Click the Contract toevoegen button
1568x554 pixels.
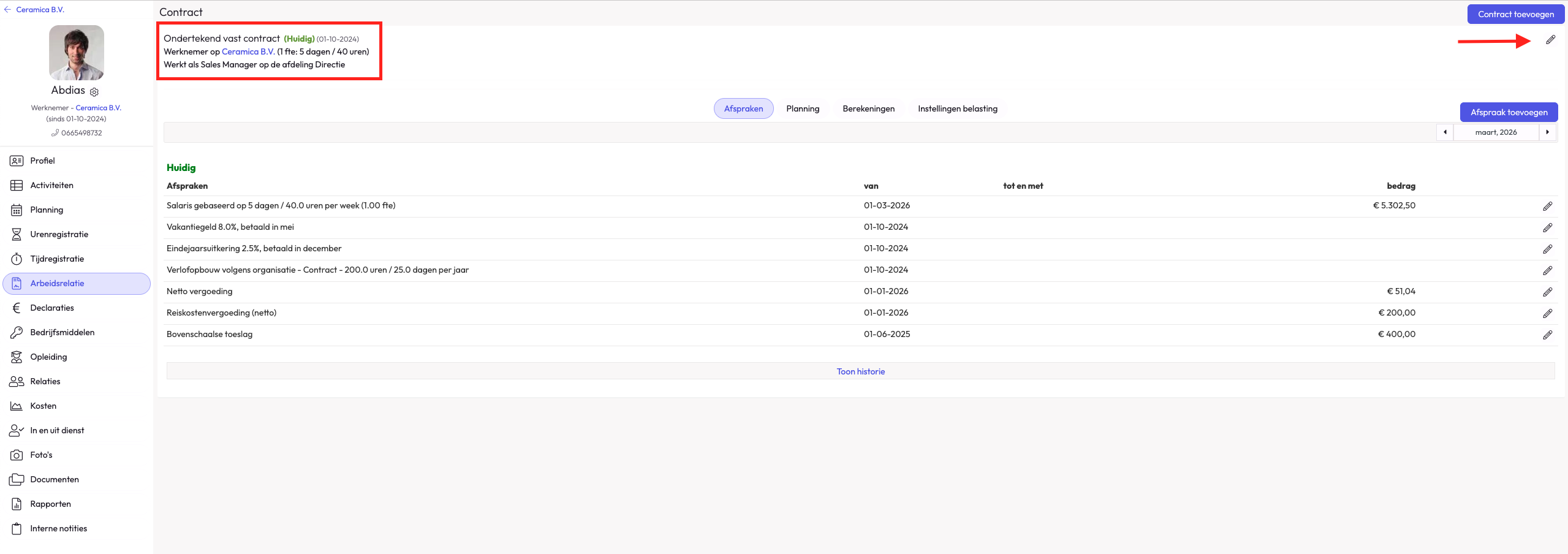pos(1515,14)
